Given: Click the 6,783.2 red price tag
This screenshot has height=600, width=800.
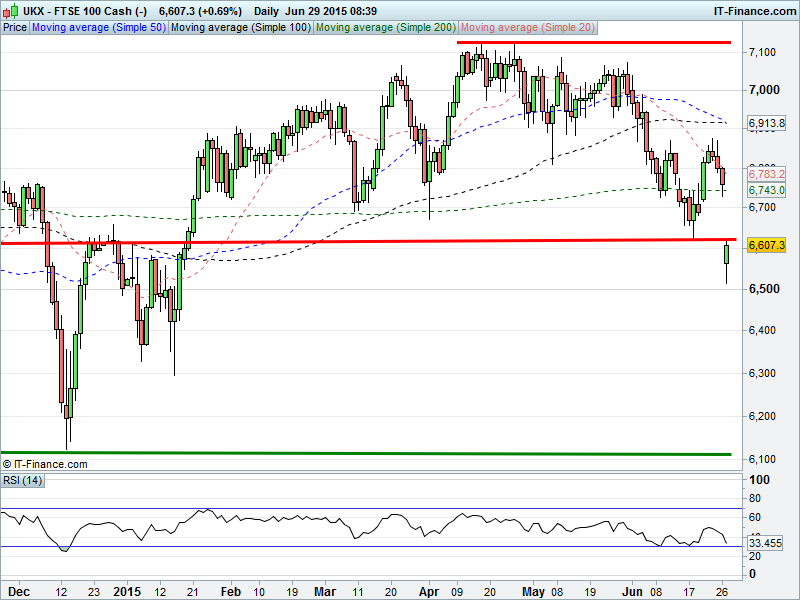Looking at the screenshot, I should pos(768,174).
